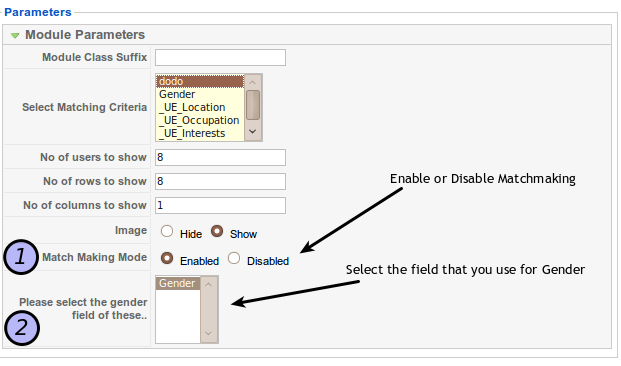
Task: Click the gender field list scroll-up arrow
Action: pyautogui.click(x=209, y=284)
